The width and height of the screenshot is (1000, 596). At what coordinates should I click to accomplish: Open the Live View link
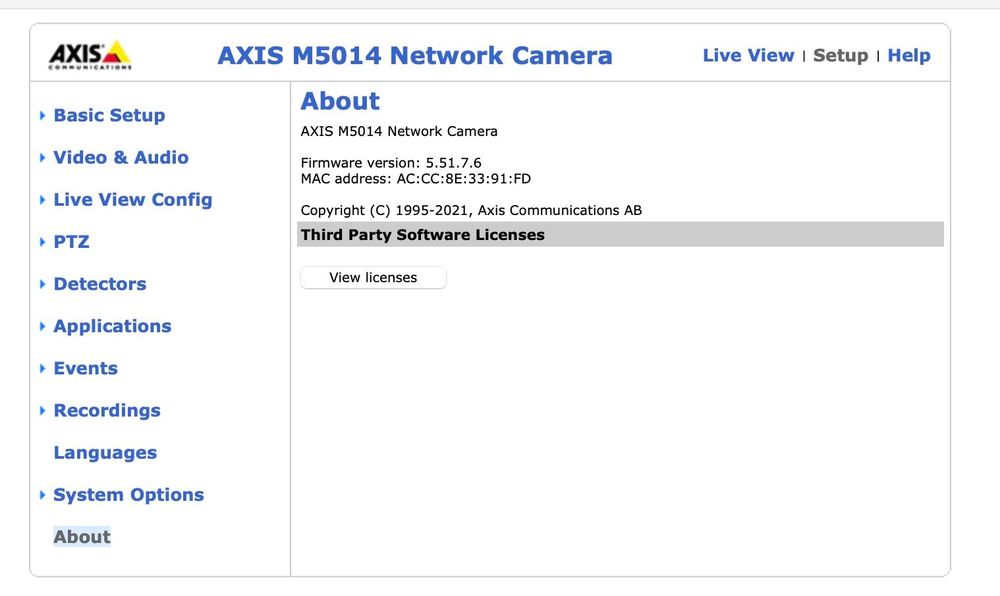tap(748, 55)
